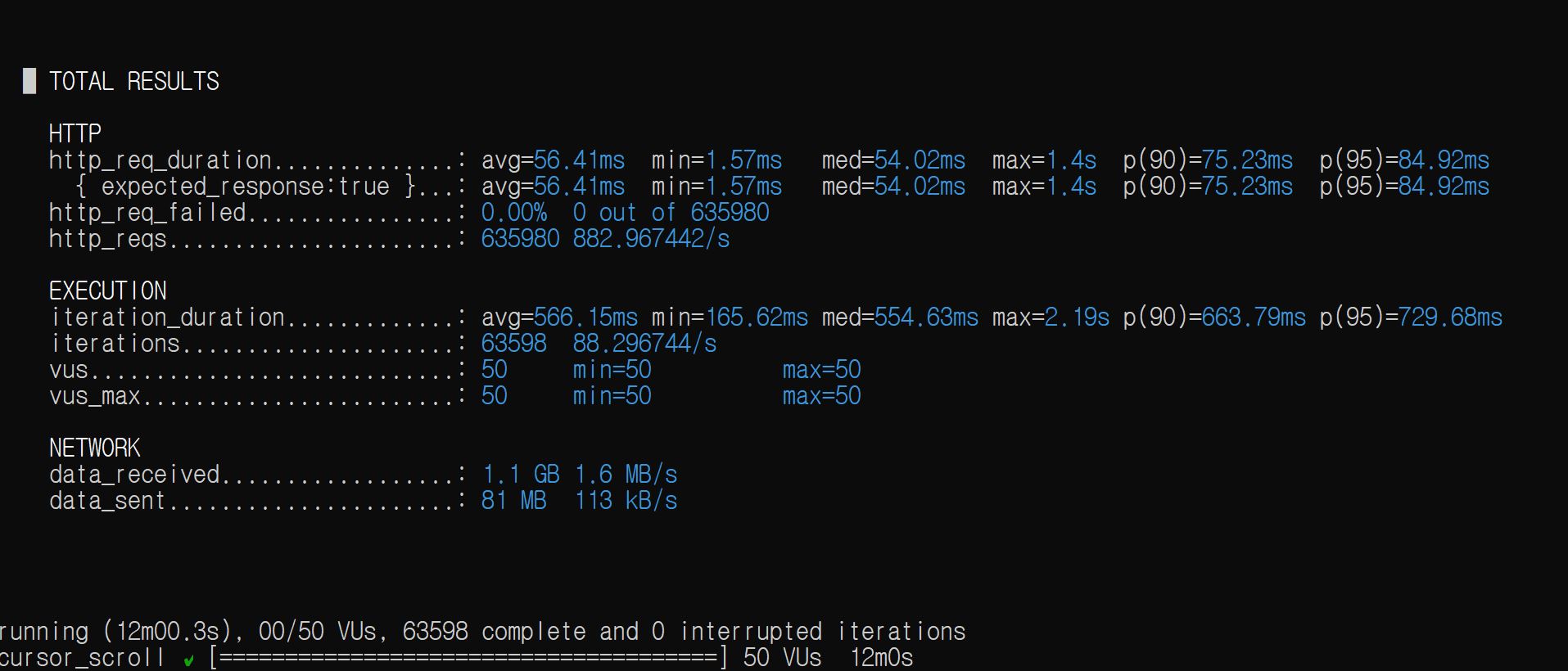This screenshot has height=671, width=1568.
Task: Click the cursor_scroll progress bar
Action: tap(468, 658)
